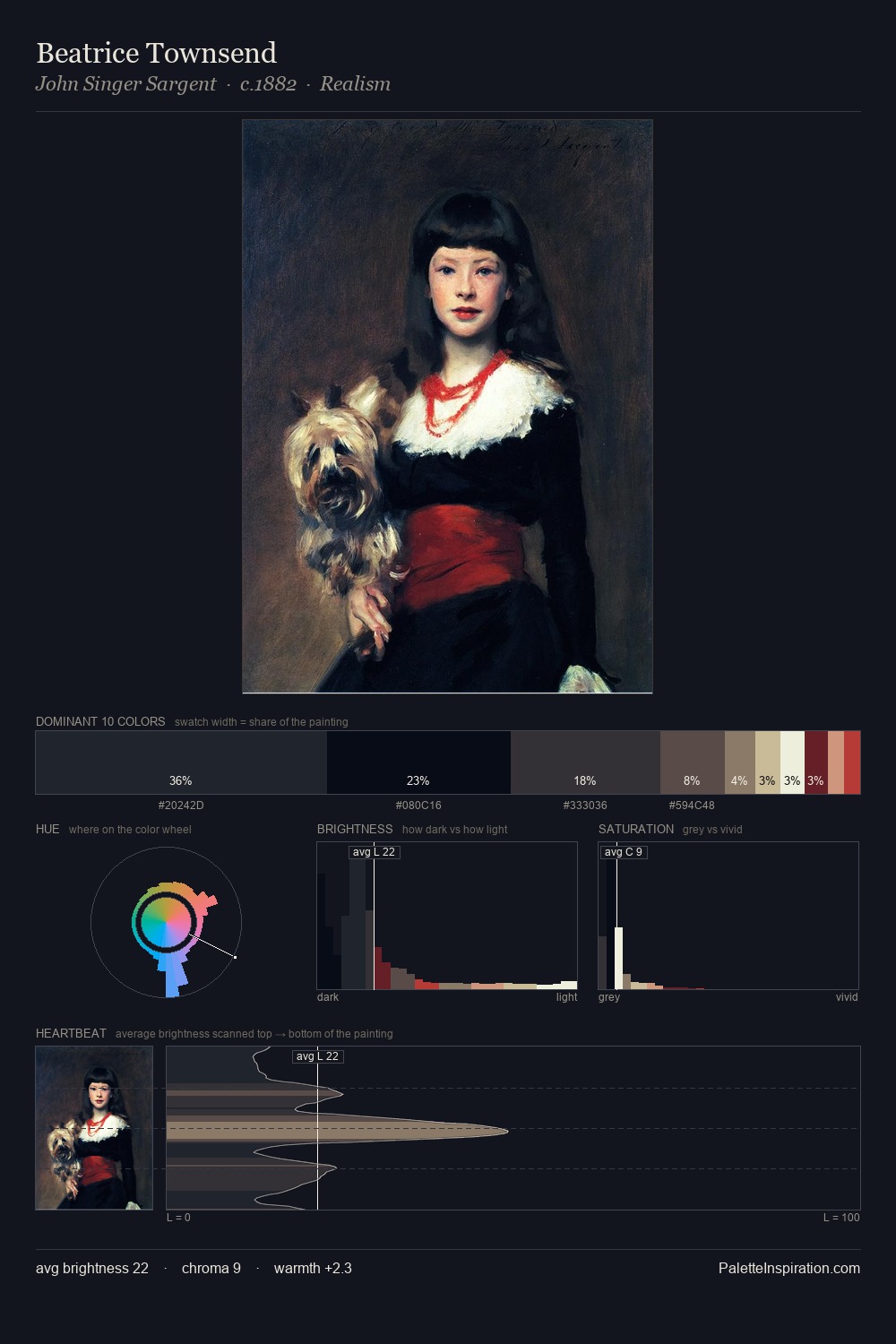Image resolution: width=896 pixels, height=1344 pixels.
Task: Click 'avg brightness 22' in the footer
Action: point(92,1269)
